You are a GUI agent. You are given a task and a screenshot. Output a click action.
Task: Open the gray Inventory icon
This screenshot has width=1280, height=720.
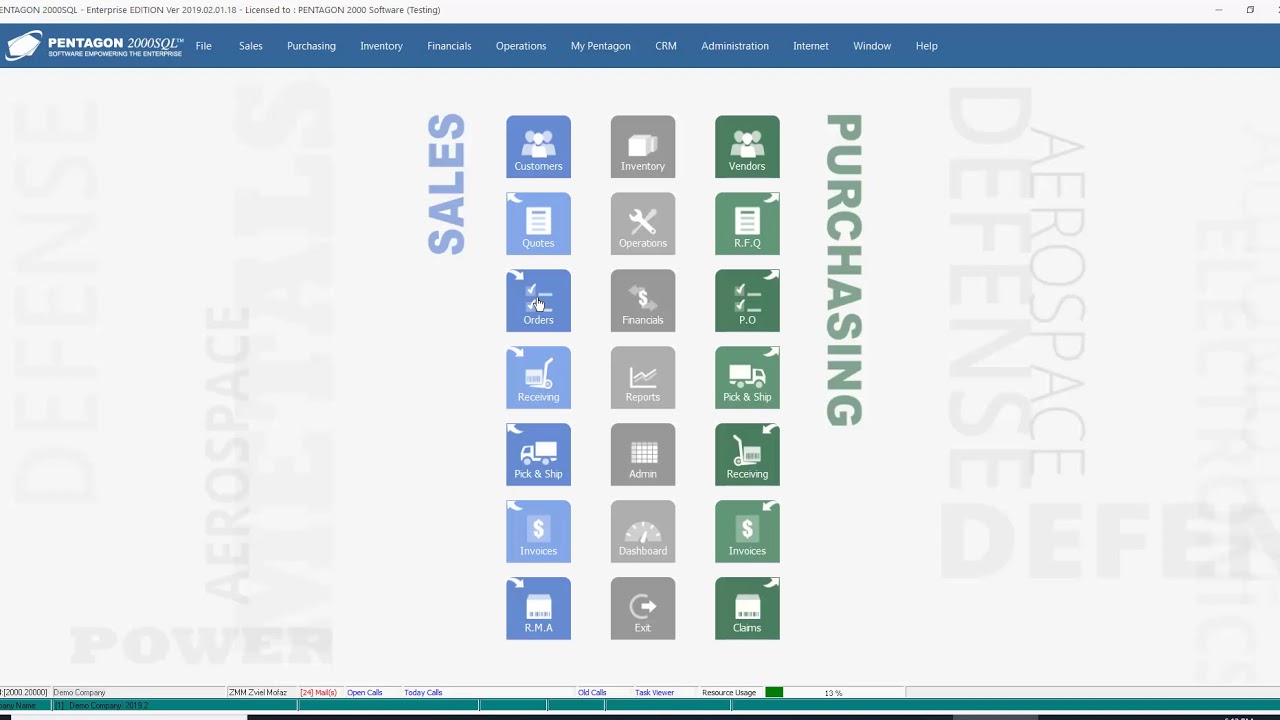pyautogui.click(x=643, y=147)
